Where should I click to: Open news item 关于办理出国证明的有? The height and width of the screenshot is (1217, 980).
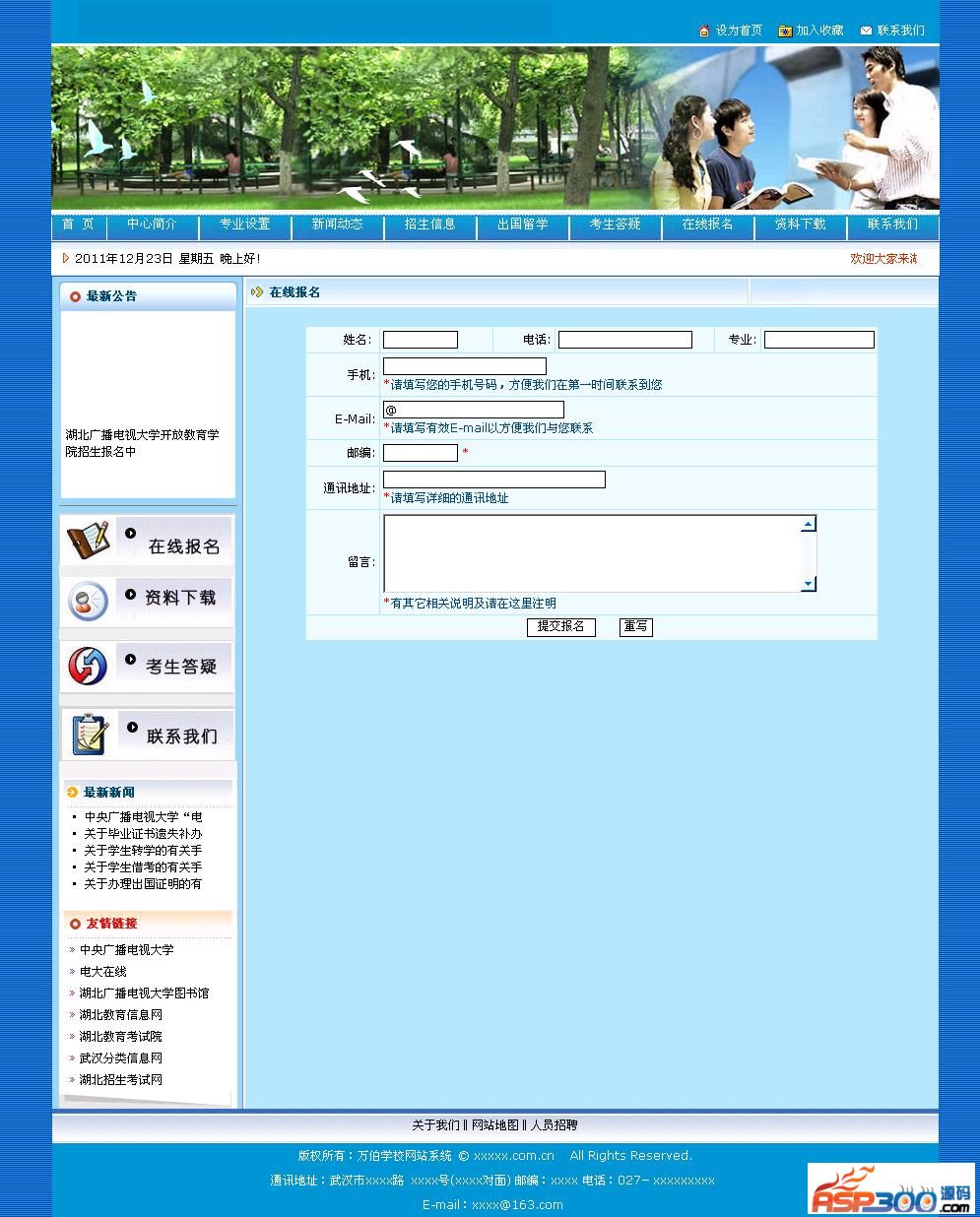coord(143,884)
